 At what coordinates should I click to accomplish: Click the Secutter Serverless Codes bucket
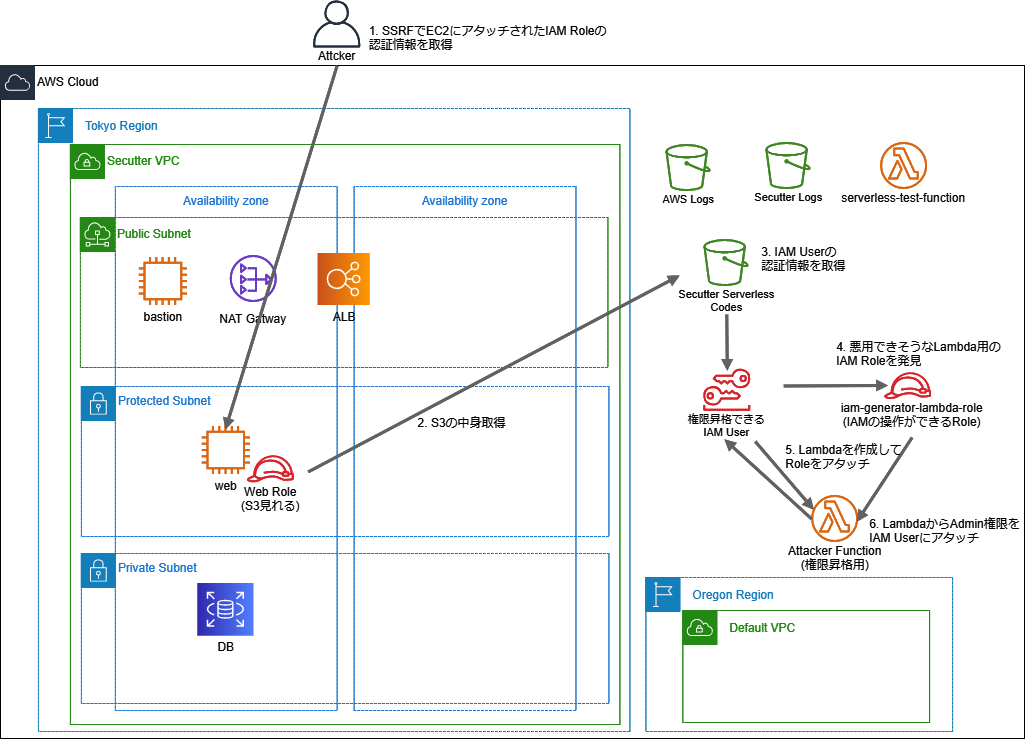pyautogui.click(x=726, y=262)
